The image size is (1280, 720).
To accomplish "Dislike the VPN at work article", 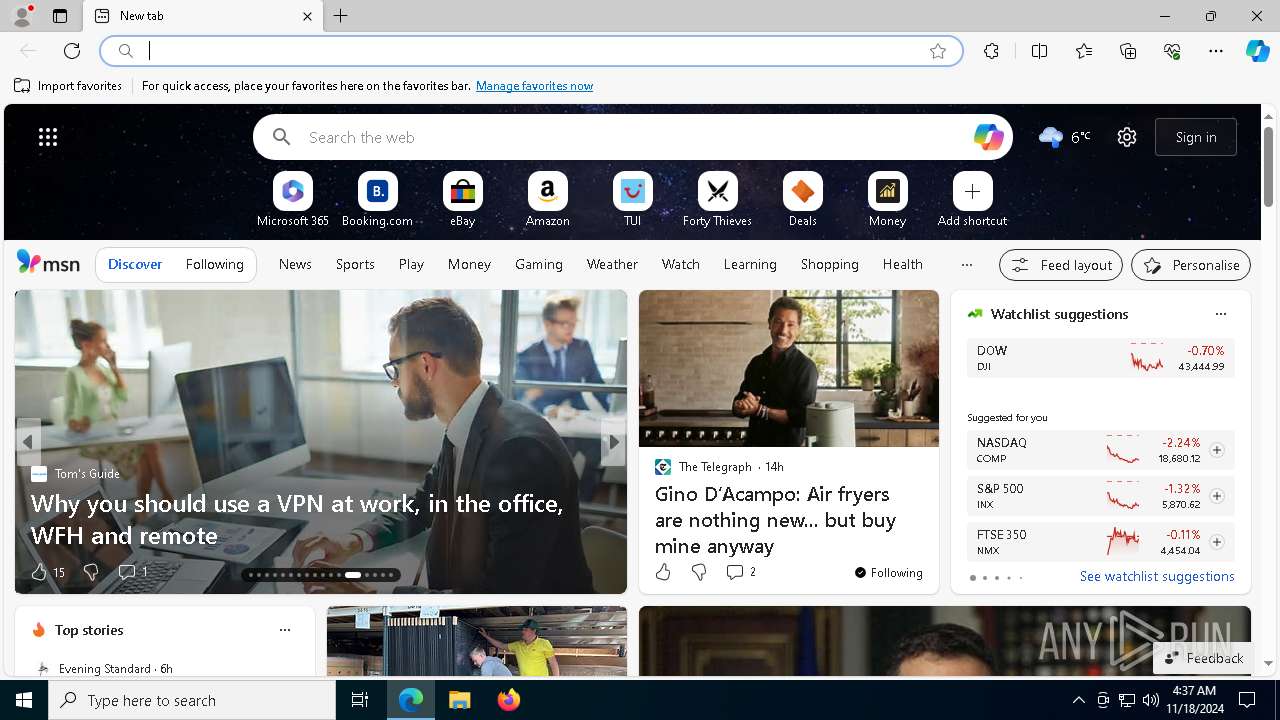I will pyautogui.click(x=91, y=572).
